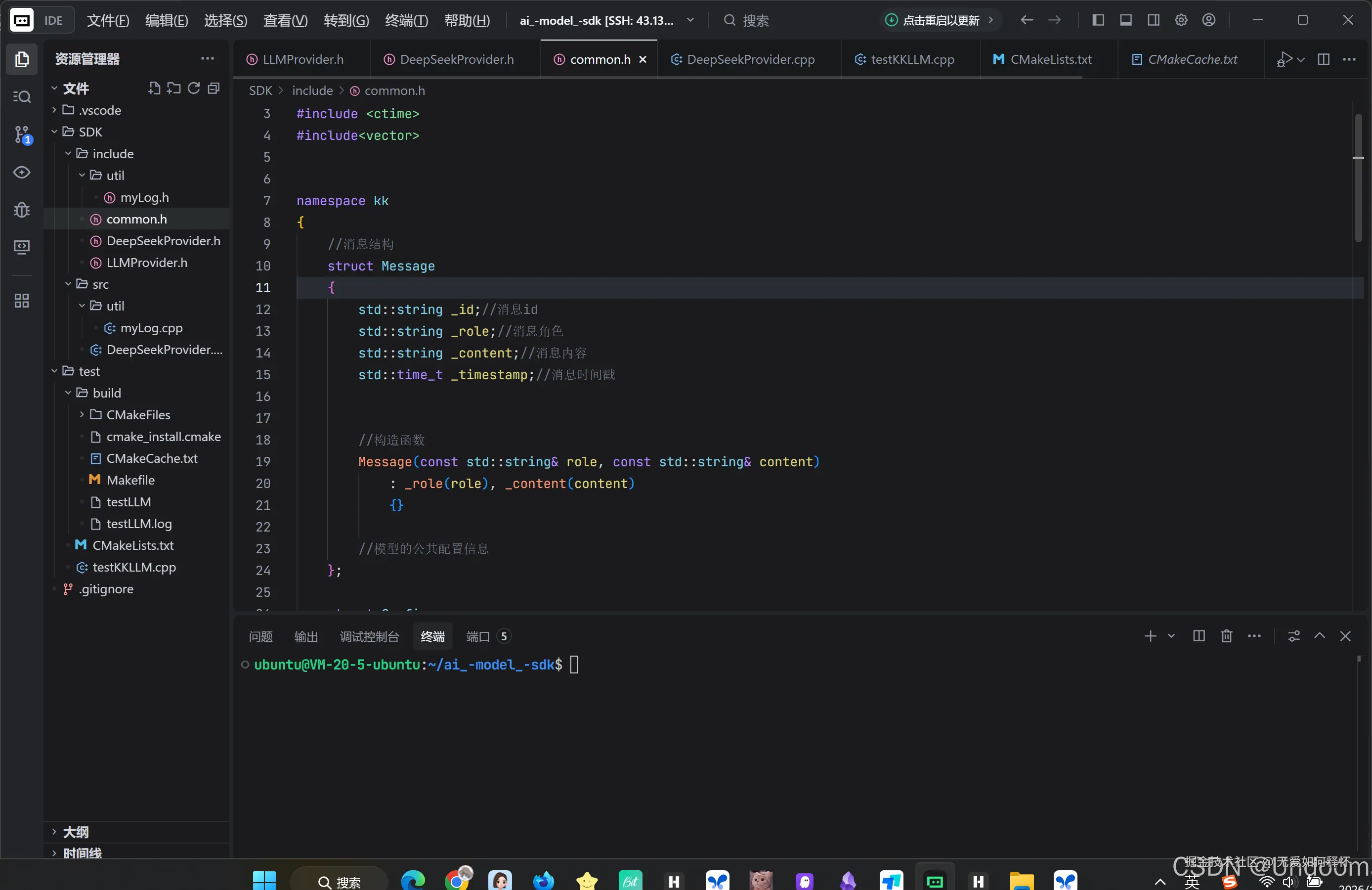Kill terminal with the trash icon
Screen dimensions: 1372x890
(x=1226, y=636)
